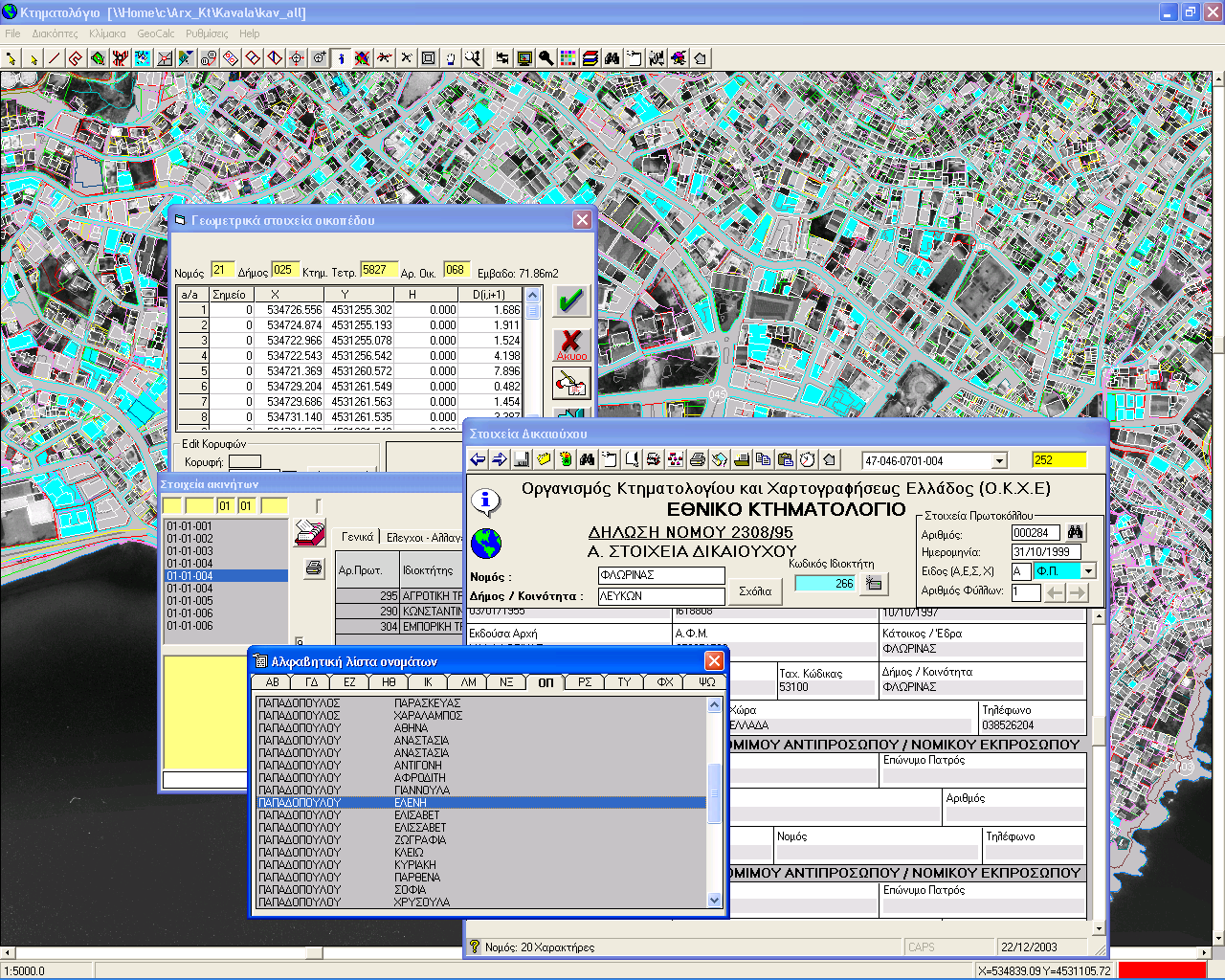Select the Γενικά tab
Viewport: 1225px width, 980px height.
pos(357,537)
